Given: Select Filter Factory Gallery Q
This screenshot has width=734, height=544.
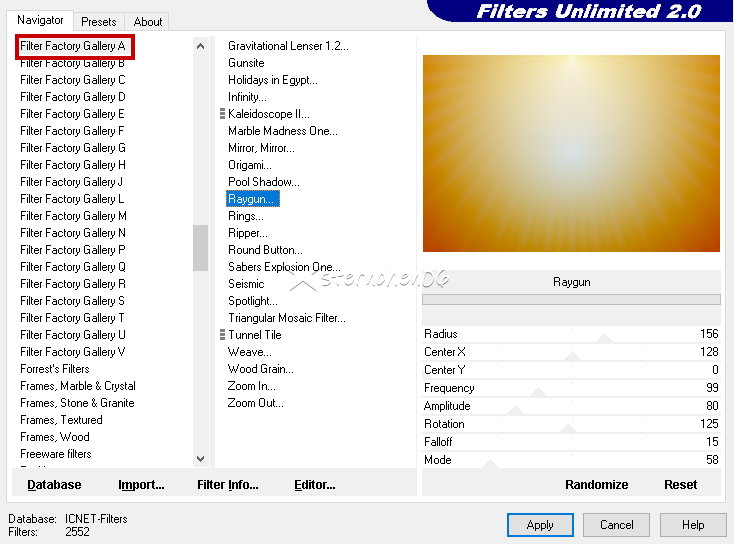Looking at the screenshot, I should coord(73,267).
